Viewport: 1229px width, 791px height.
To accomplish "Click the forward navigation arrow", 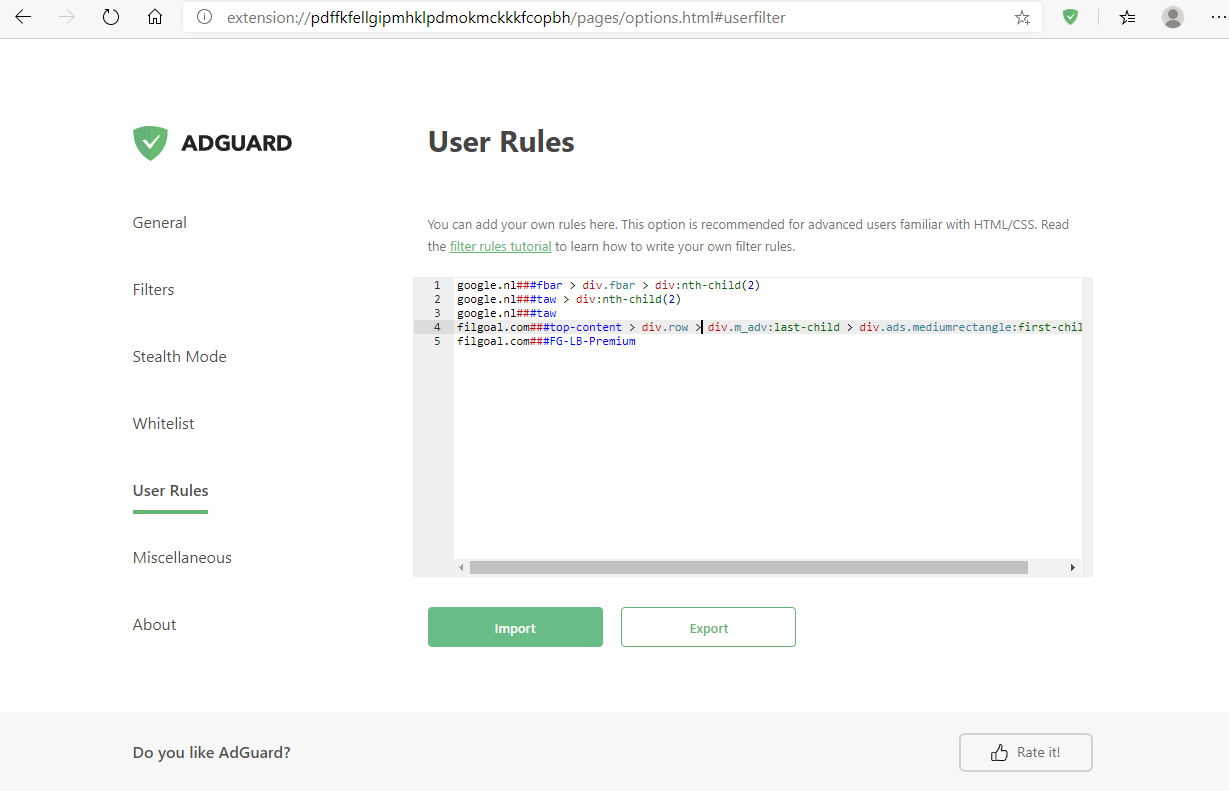I will 67,17.
